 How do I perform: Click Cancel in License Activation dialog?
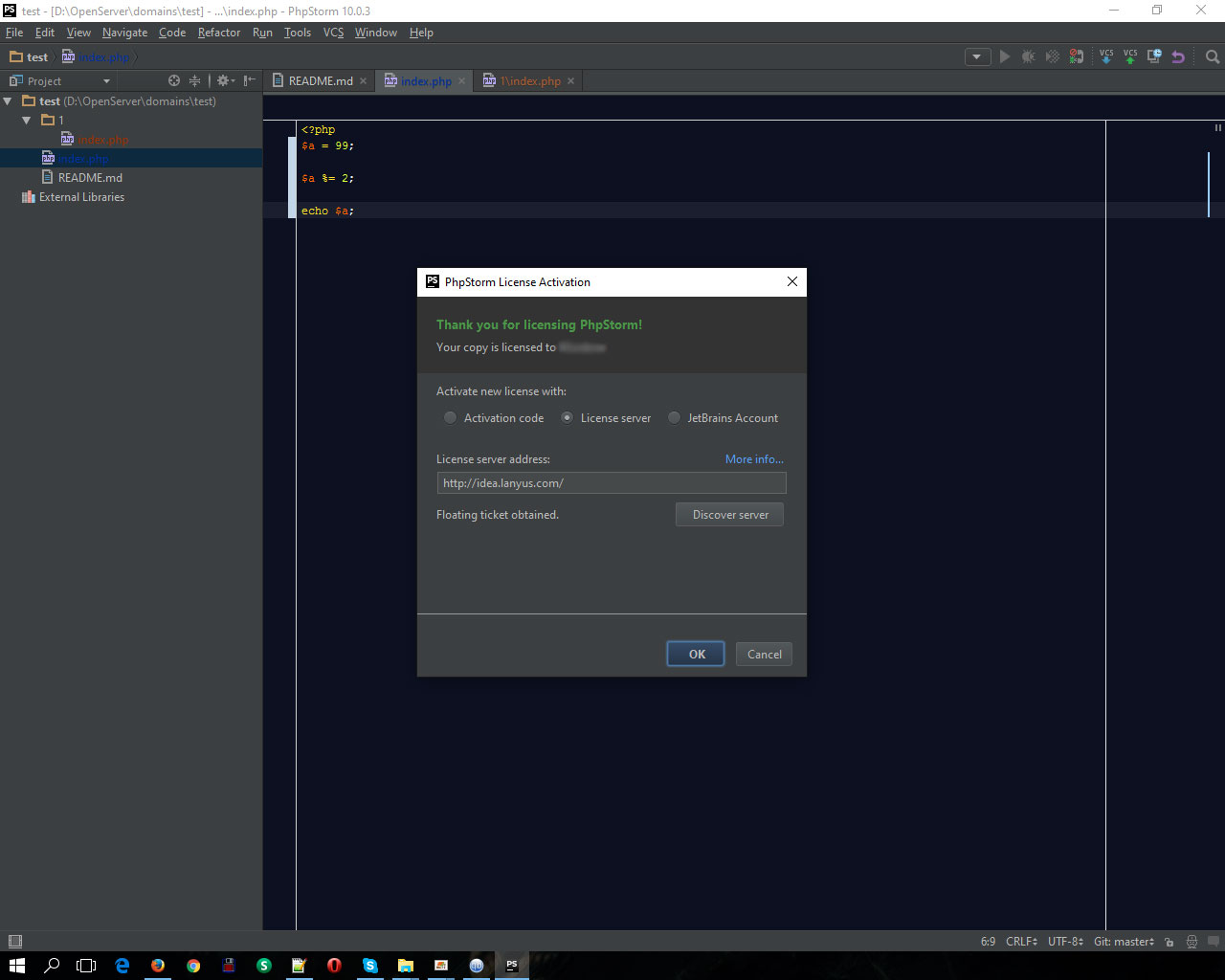[x=764, y=655]
